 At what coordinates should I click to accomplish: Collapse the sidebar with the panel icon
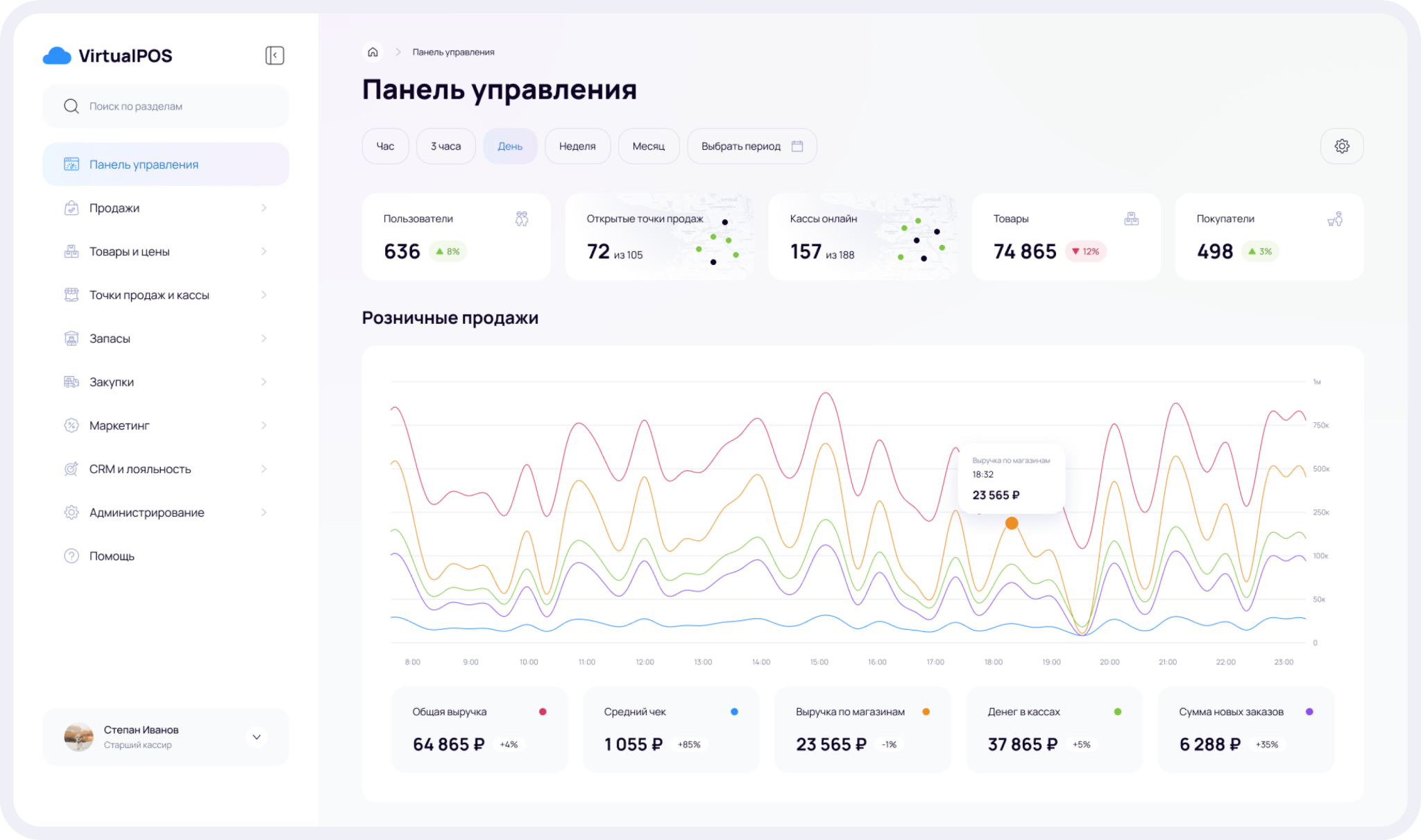275,55
